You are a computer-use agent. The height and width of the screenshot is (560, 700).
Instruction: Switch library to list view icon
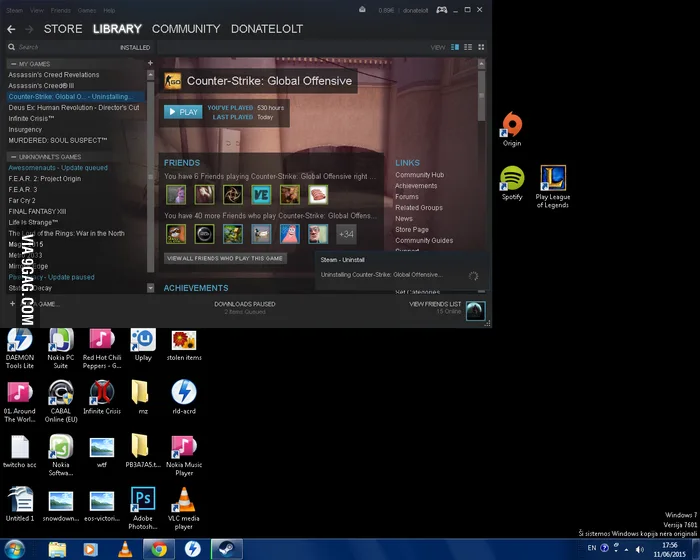pyautogui.click(x=468, y=47)
